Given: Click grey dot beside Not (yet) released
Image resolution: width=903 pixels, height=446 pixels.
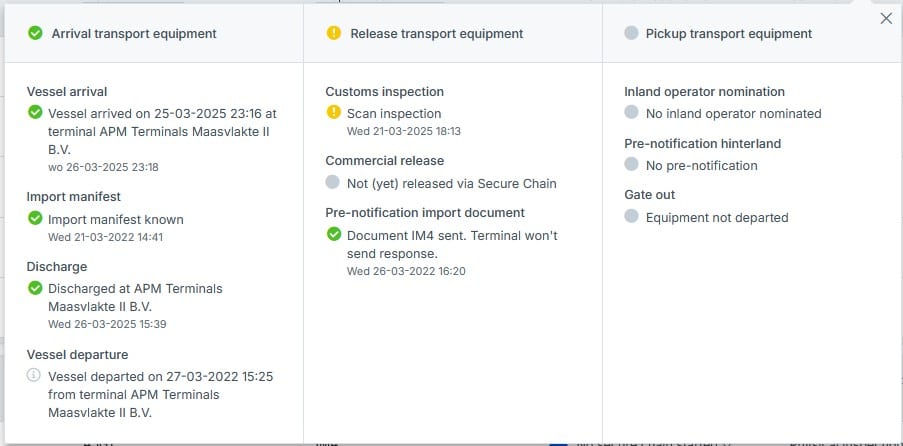Looking at the screenshot, I should tap(334, 182).
